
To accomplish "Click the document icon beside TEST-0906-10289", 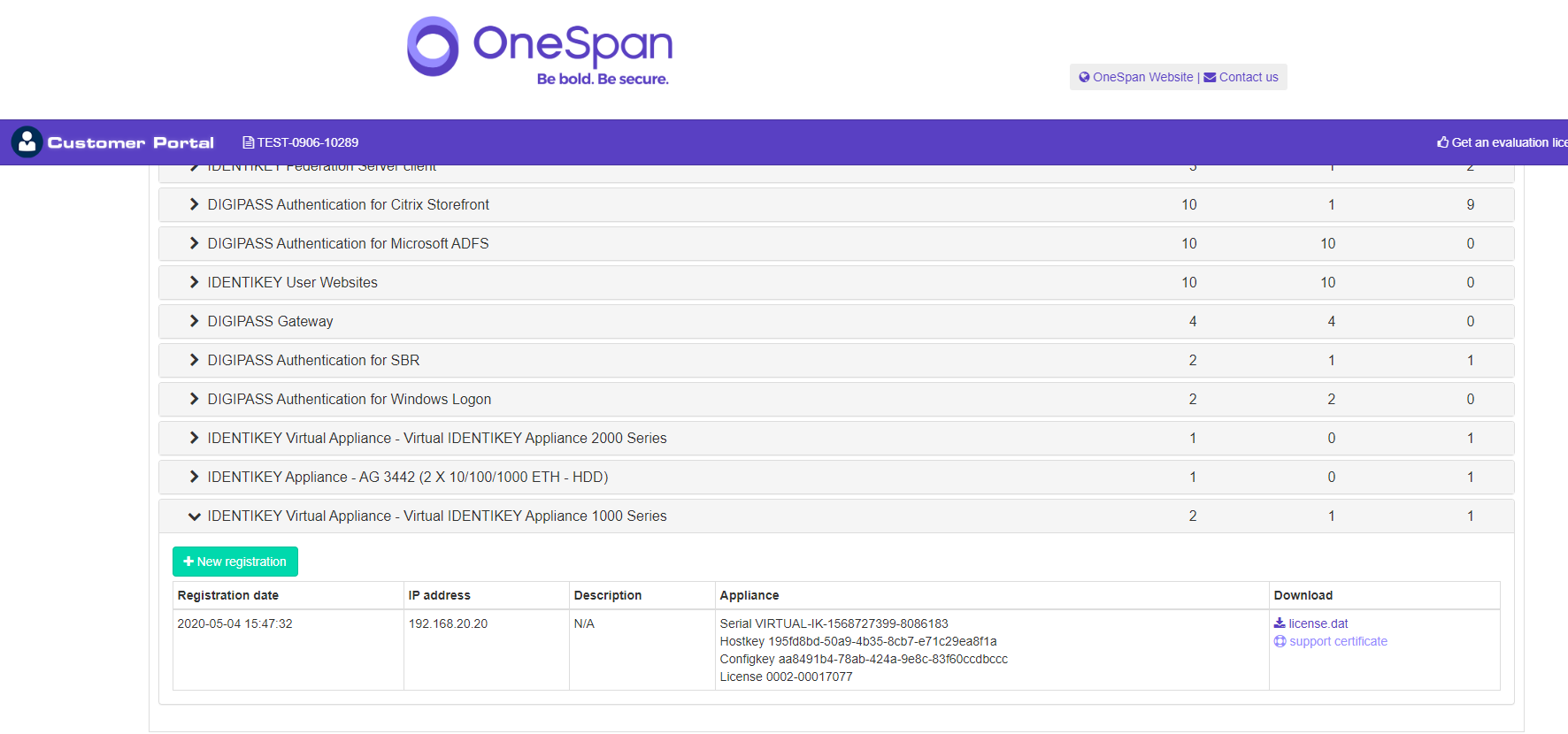I will [x=249, y=142].
